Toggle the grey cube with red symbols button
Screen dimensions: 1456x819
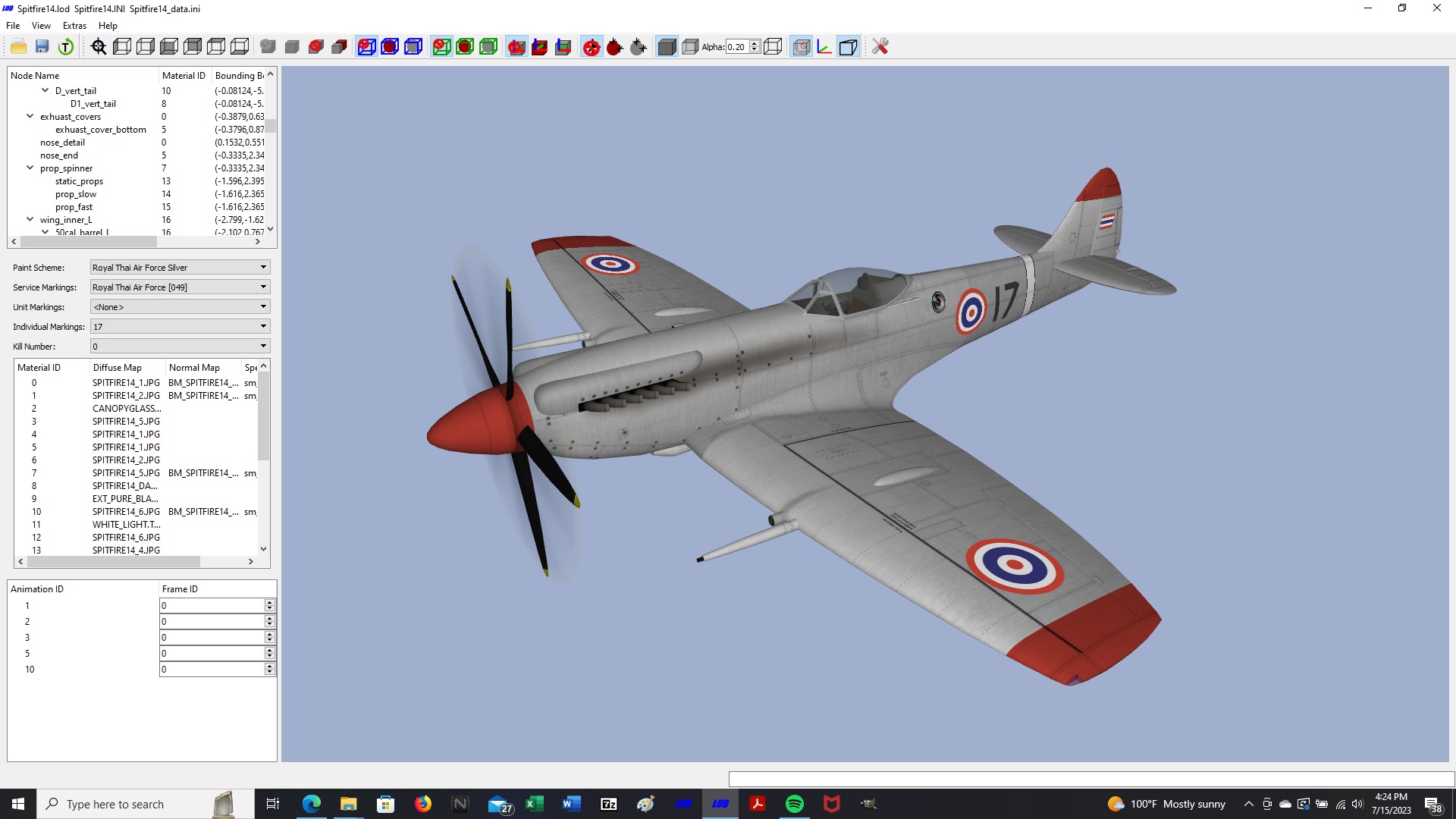[x=801, y=47]
